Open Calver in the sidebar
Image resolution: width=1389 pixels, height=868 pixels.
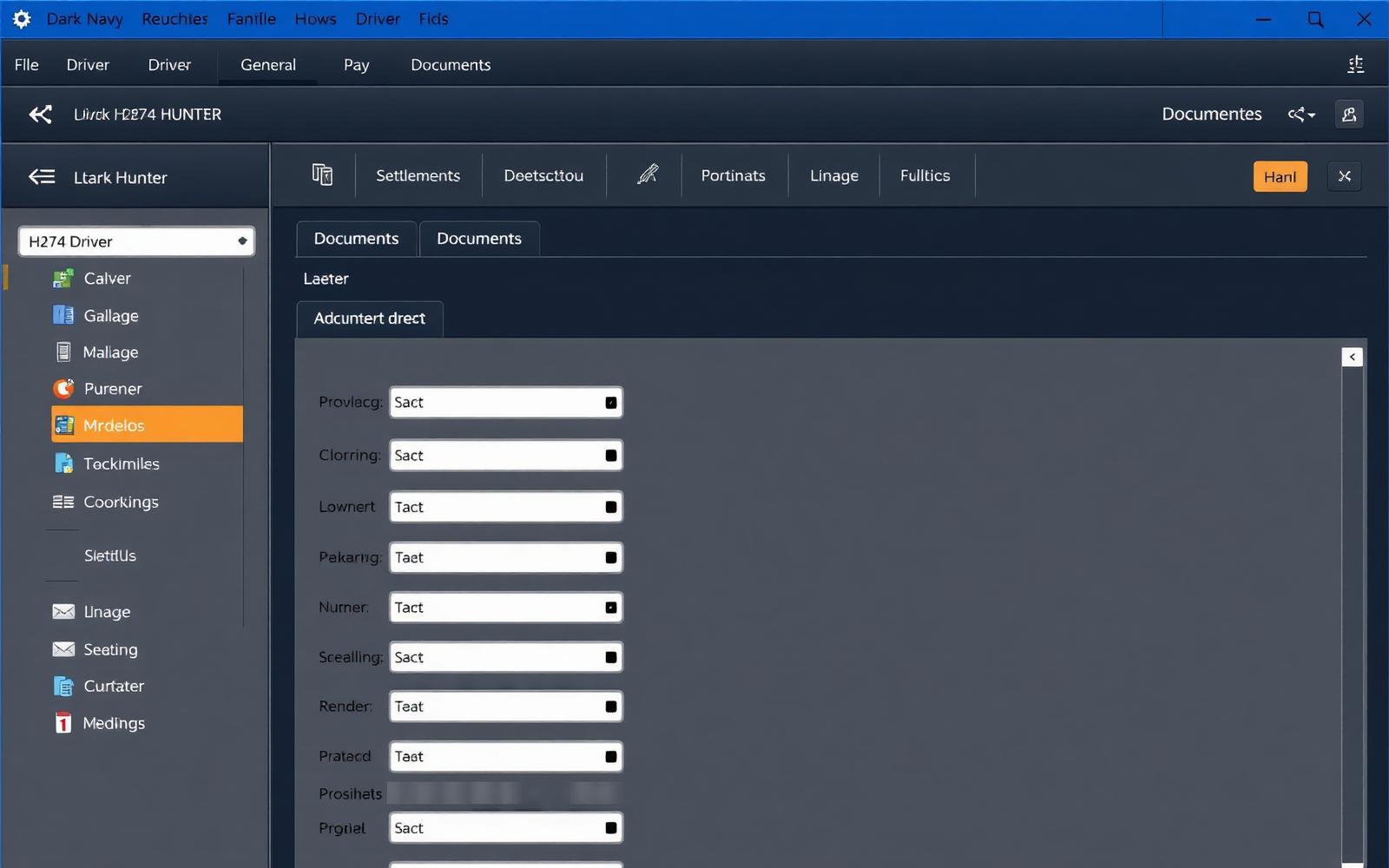[107, 279]
